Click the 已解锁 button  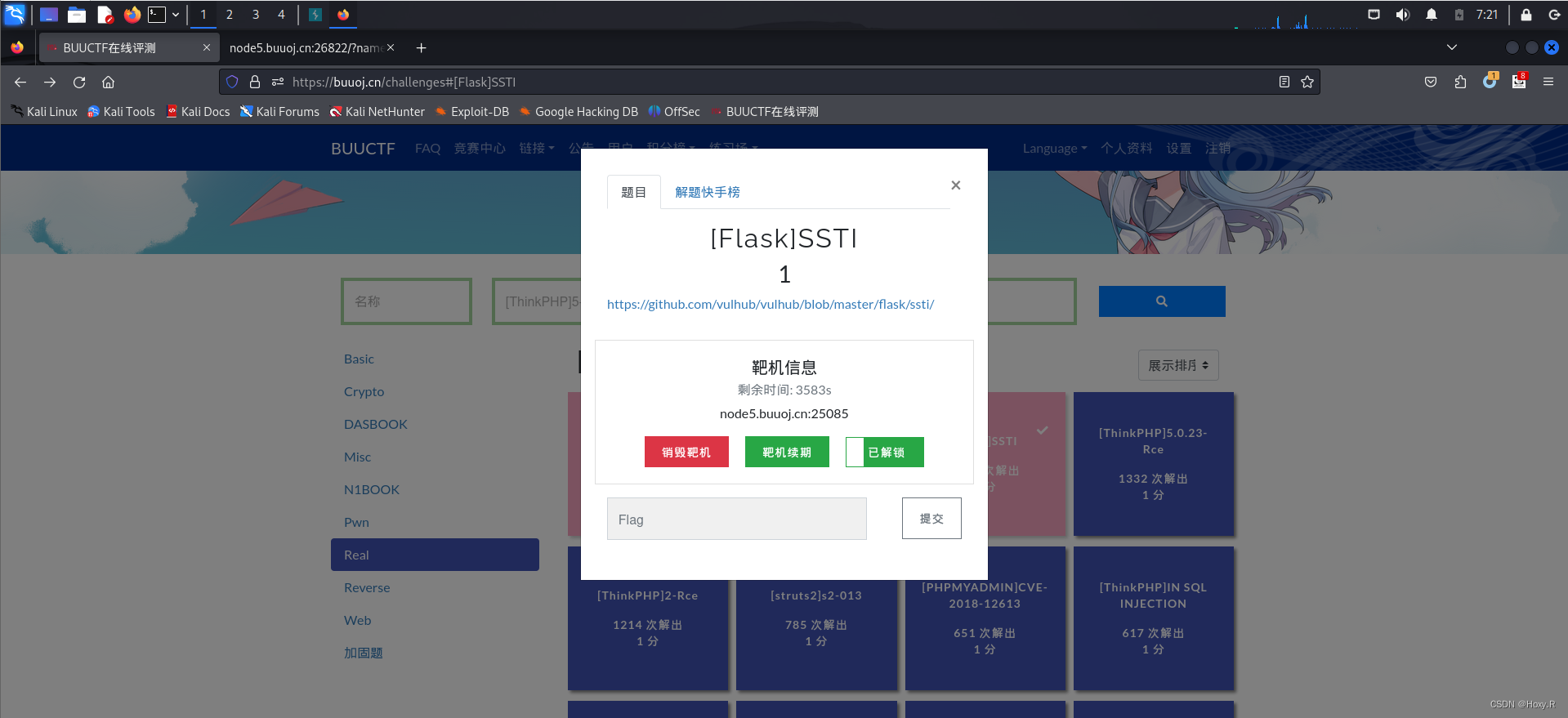point(885,452)
